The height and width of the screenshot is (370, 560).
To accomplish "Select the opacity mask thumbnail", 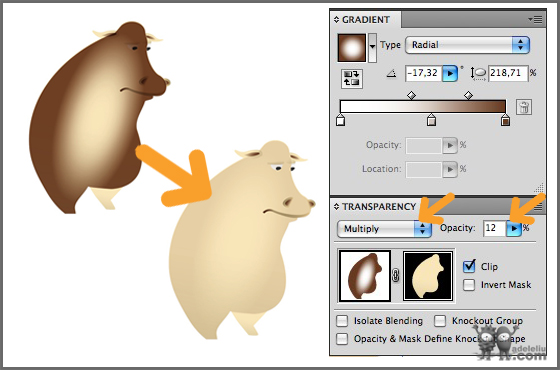I will pyautogui.click(x=428, y=276).
